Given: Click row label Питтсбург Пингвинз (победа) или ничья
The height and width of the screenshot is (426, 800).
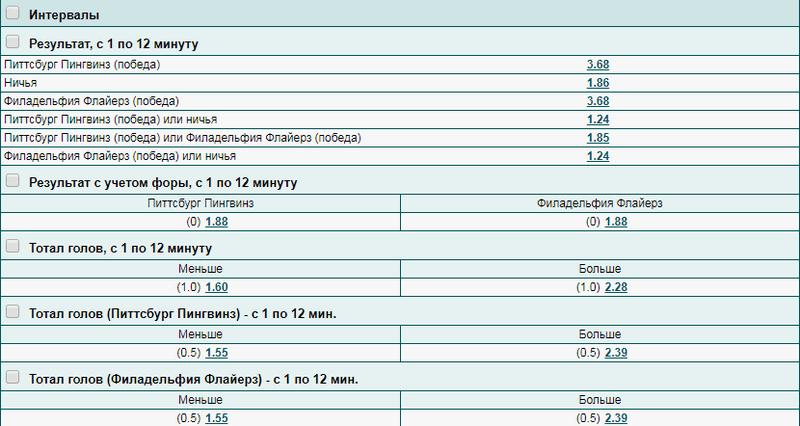Looking at the screenshot, I should click(110, 119).
